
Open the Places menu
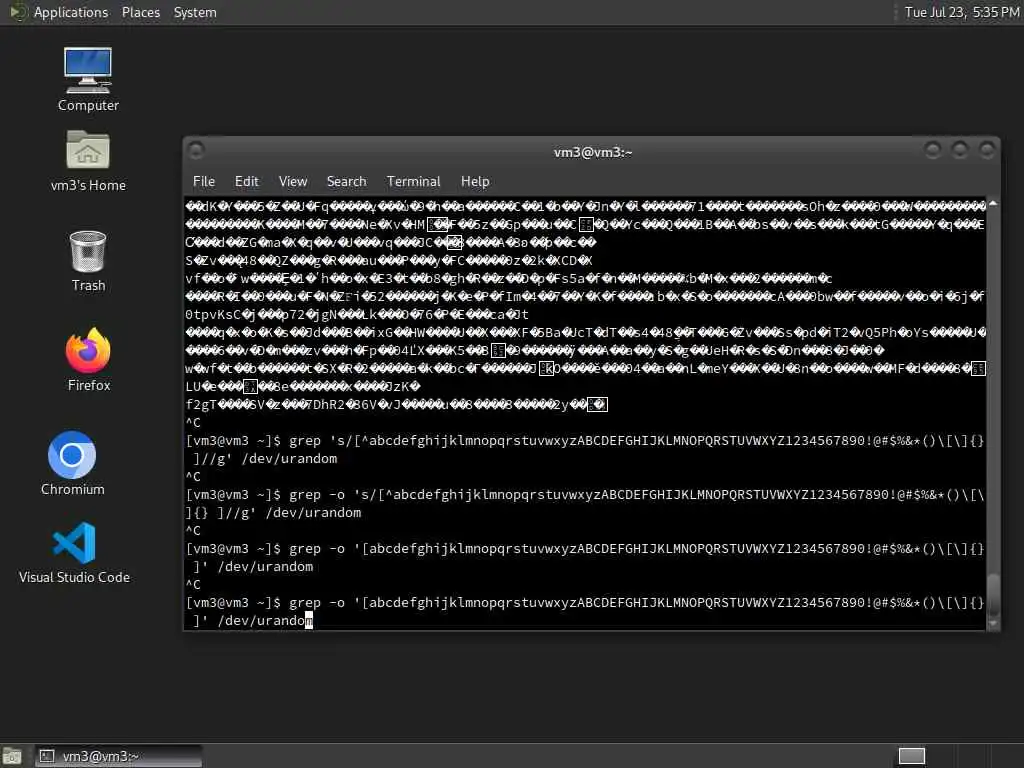coord(140,12)
